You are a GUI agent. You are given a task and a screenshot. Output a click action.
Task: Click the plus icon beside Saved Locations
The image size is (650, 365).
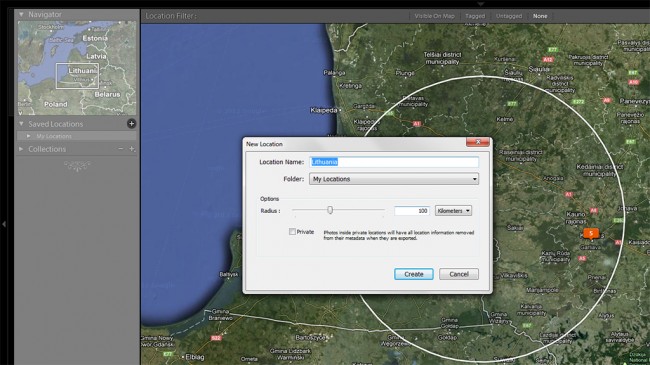tap(131, 124)
